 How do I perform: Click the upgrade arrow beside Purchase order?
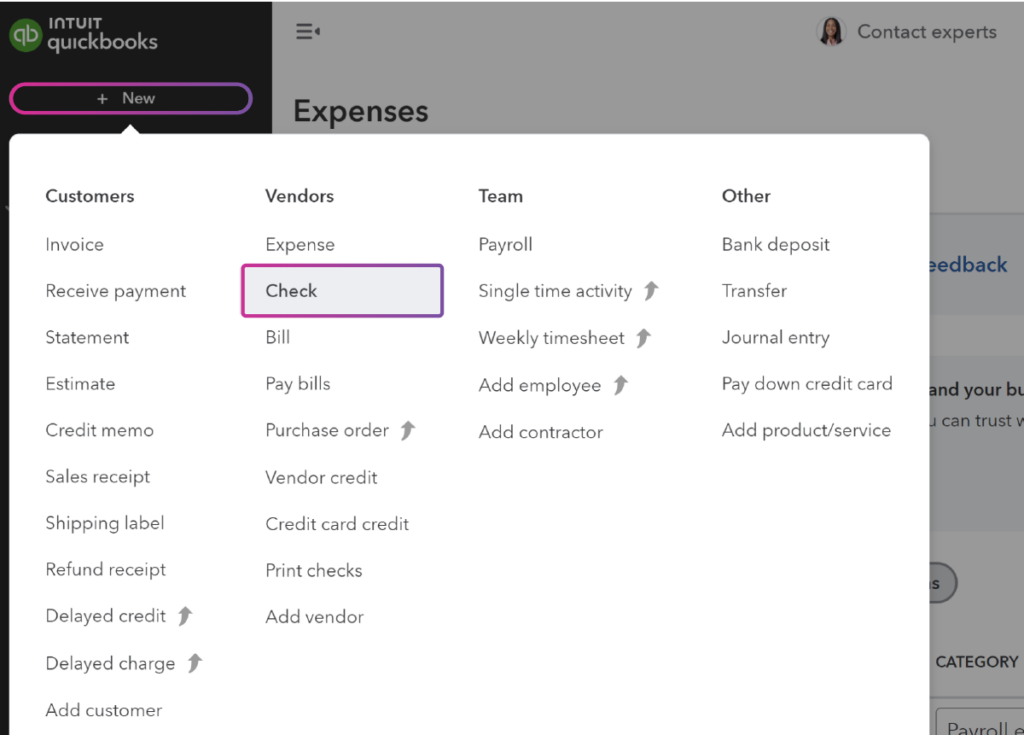408,430
